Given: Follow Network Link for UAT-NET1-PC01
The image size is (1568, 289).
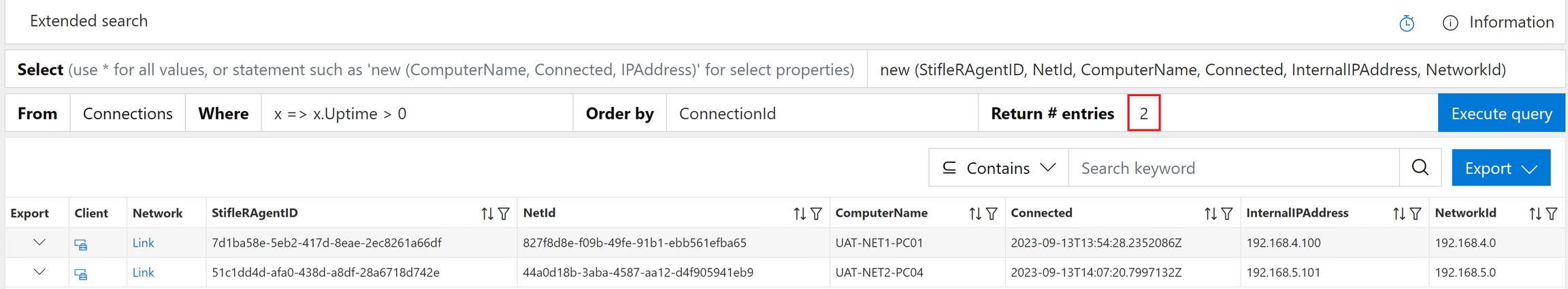Looking at the screenshot, I should click(143, 243).
